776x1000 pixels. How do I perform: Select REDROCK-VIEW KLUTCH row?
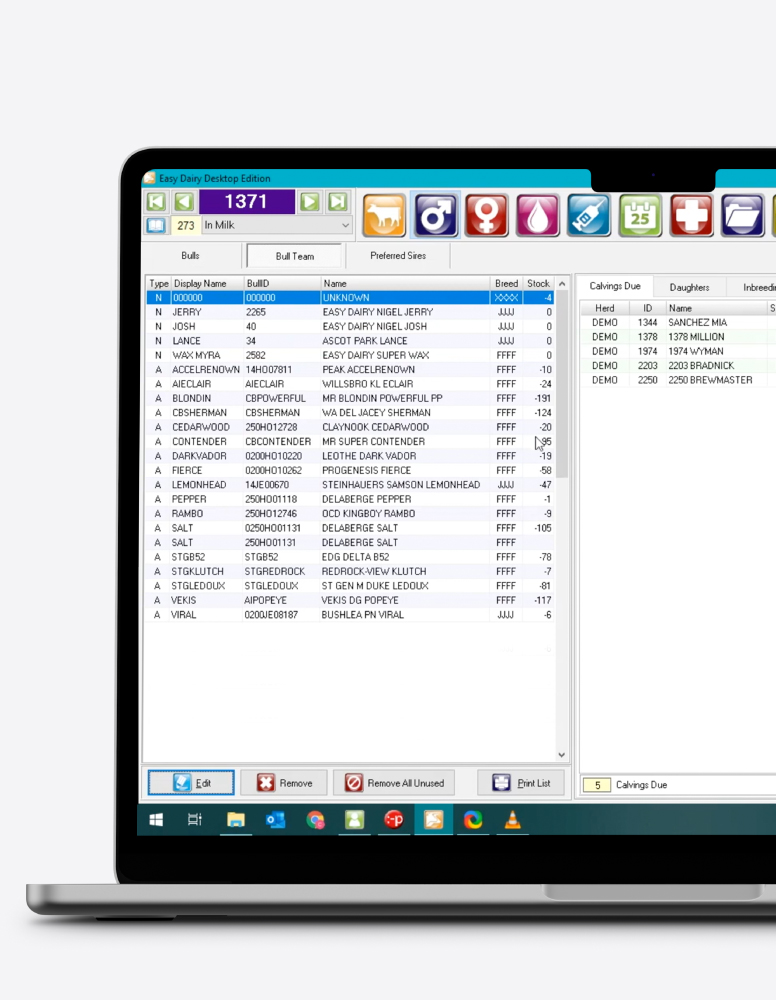click(350, 571)
